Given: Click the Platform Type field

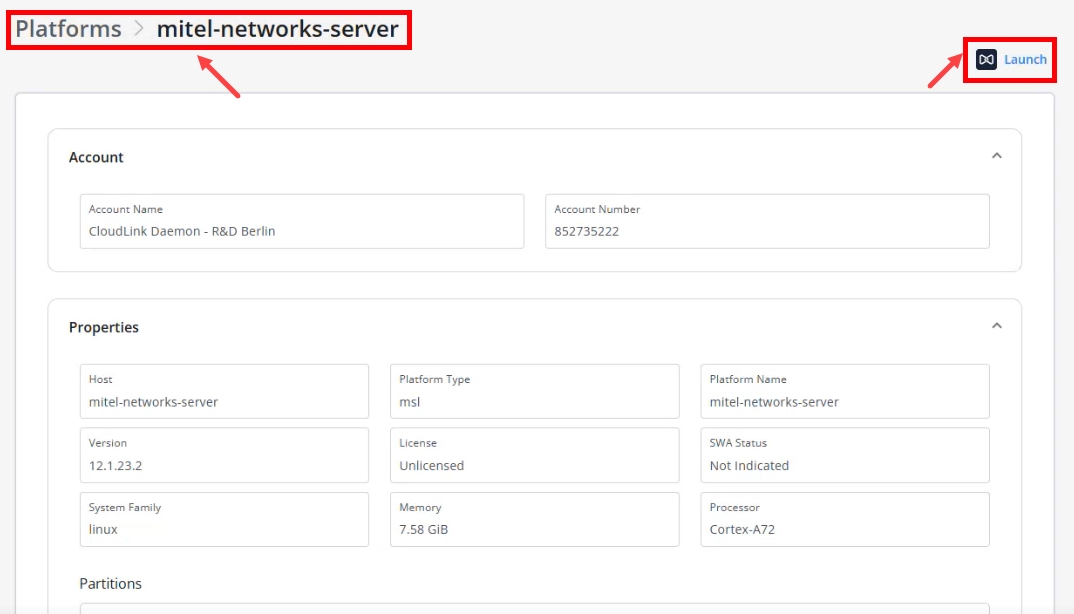Looking at the screenshot, I should point(534,391).
